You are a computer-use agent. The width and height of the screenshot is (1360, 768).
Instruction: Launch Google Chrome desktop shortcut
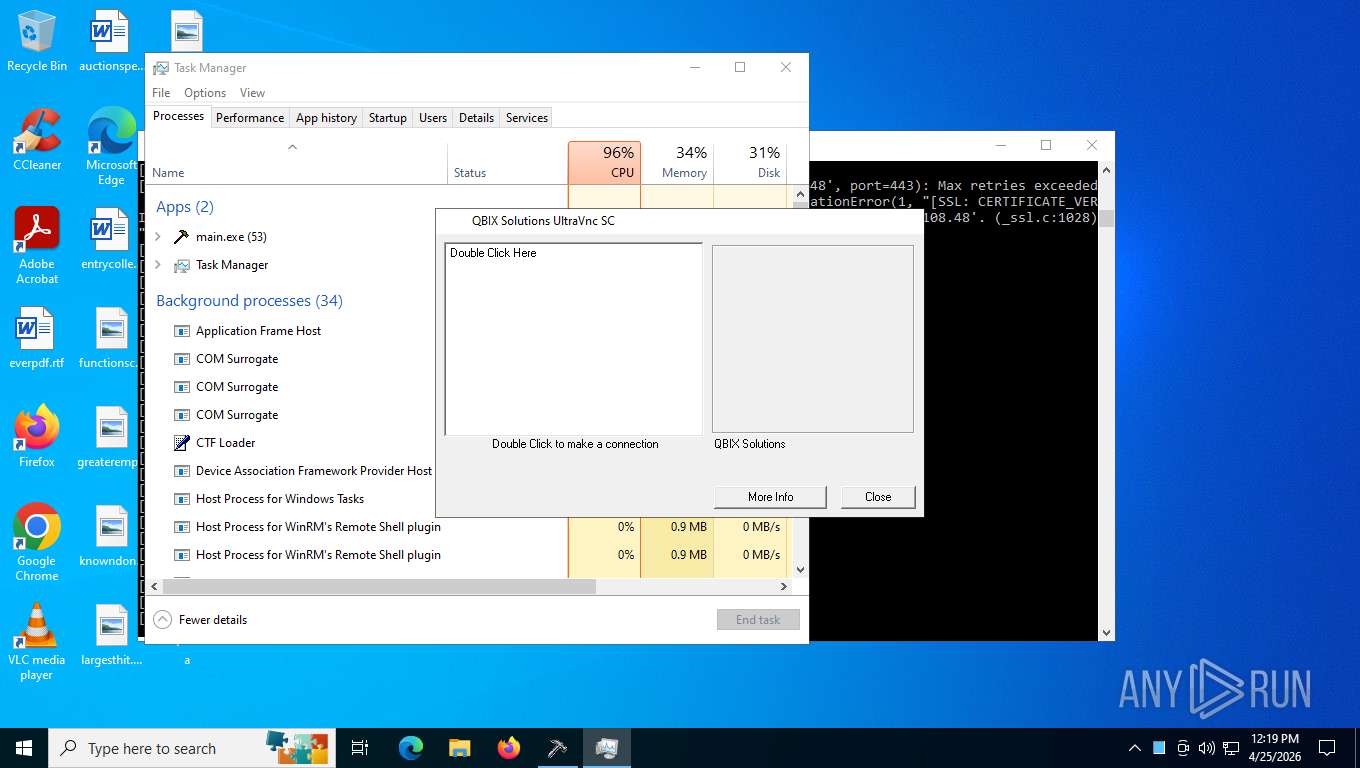(37, 542)
